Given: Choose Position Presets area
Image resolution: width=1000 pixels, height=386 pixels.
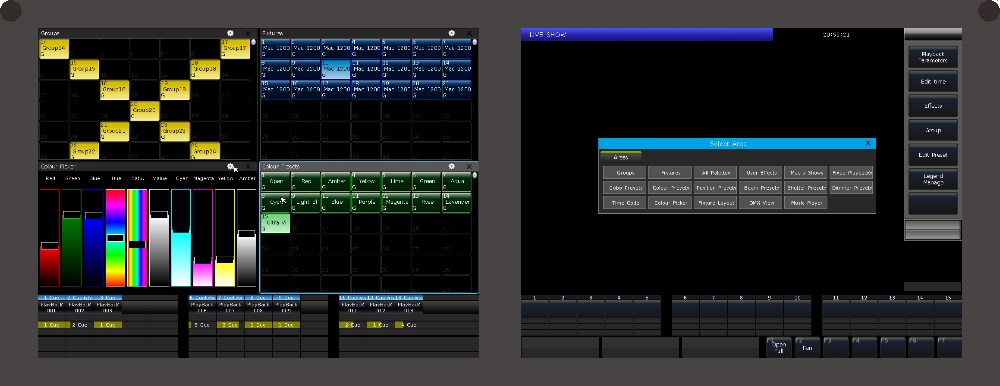Looking at the screenshot, I should coord(715,188).
